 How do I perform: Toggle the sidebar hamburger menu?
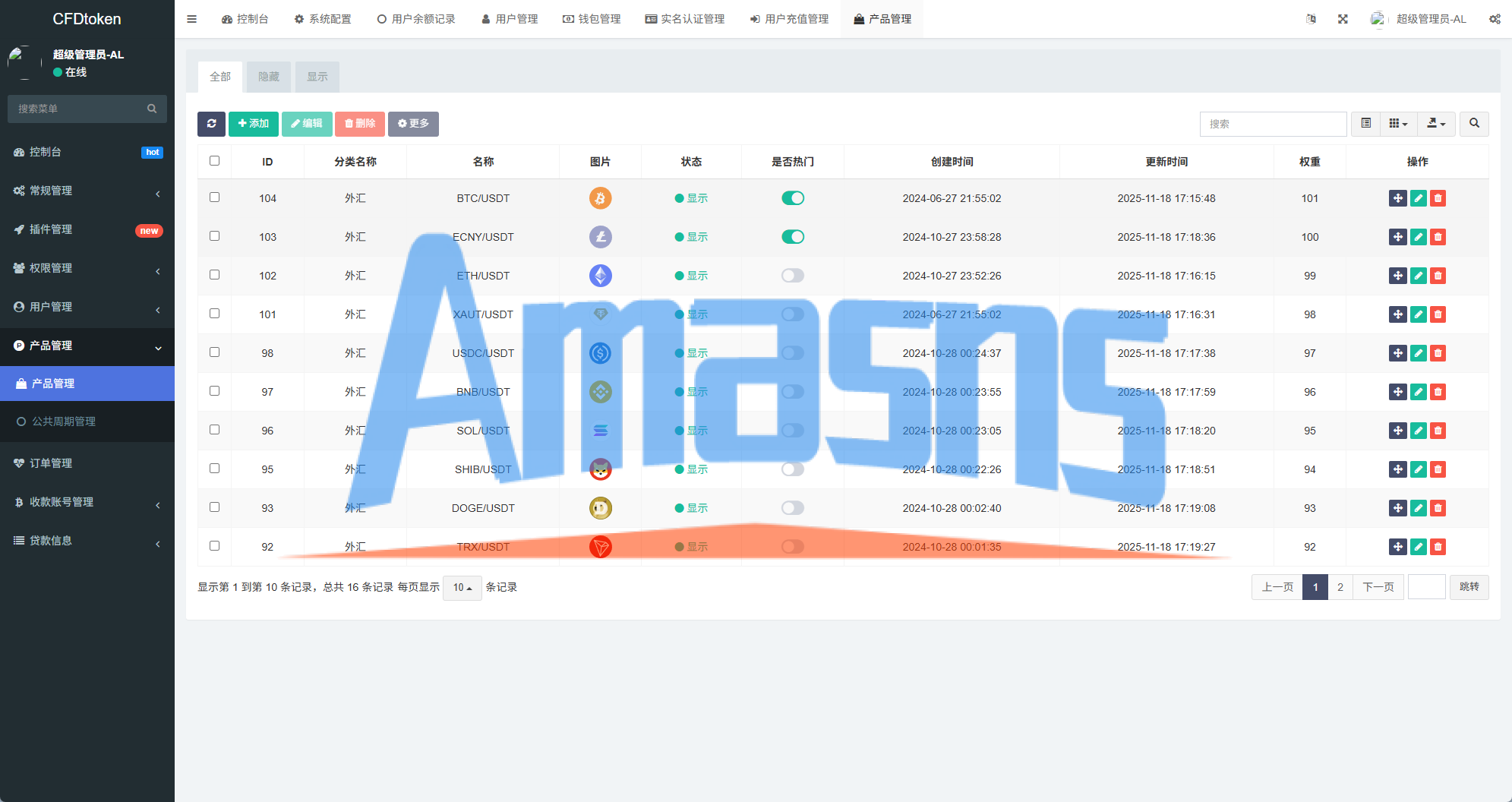[191, 19]
